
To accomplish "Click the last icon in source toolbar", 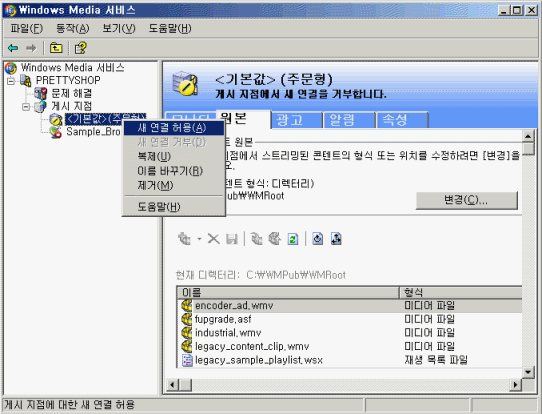I will pyautogui.click(x=336, y=239).
